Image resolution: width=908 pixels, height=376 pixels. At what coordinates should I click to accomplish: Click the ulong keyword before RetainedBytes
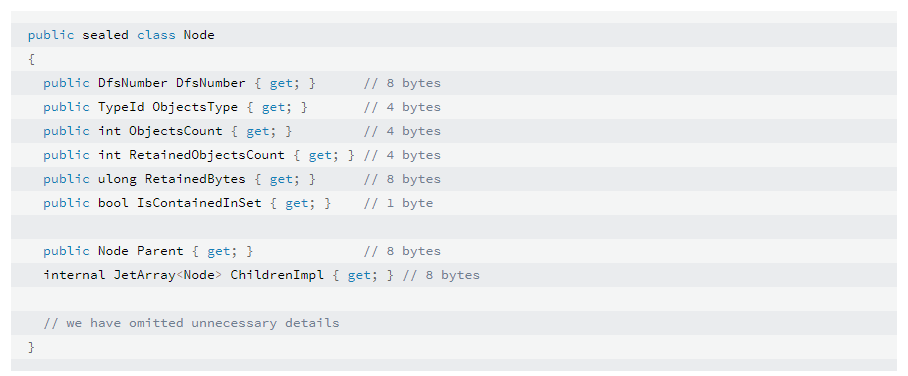point(118,179)
